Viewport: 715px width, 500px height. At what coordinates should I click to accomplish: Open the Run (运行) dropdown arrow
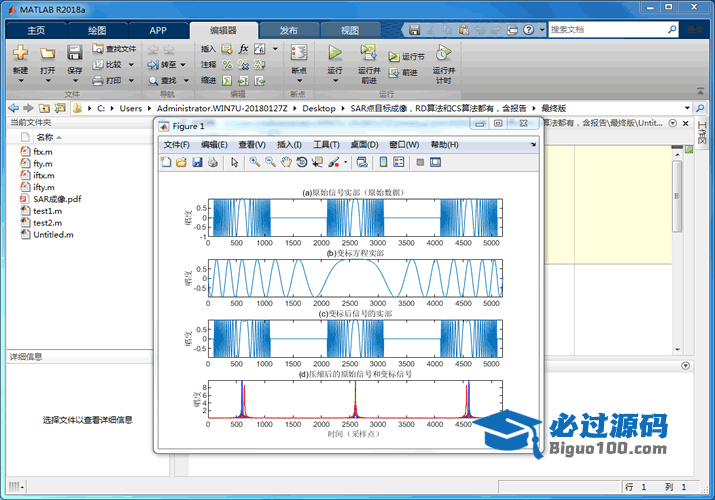tap(335, 81)
